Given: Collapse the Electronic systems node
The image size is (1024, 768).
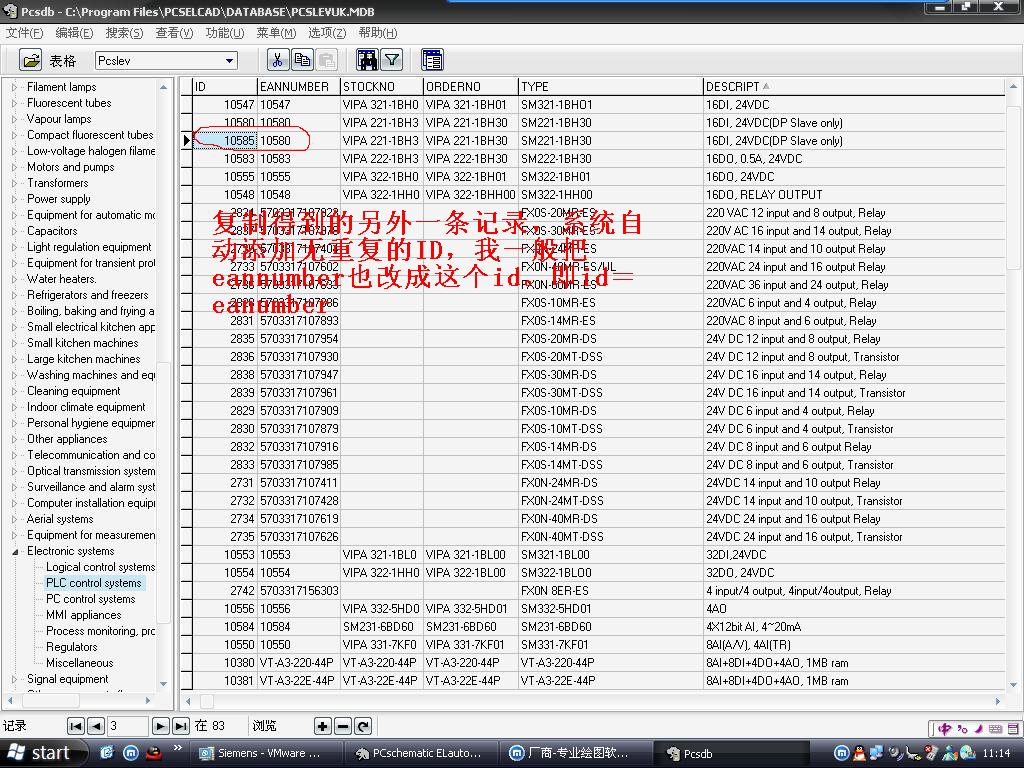Looking at the screenshot, I should [x=14, y=551].
